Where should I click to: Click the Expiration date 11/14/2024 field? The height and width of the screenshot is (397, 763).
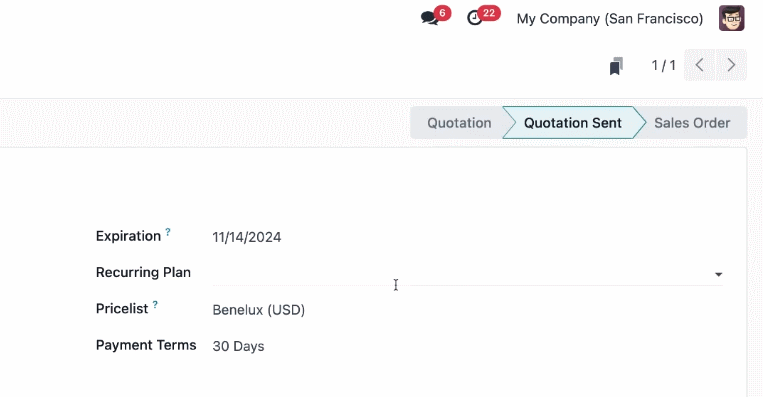click(x=247, y=237)
